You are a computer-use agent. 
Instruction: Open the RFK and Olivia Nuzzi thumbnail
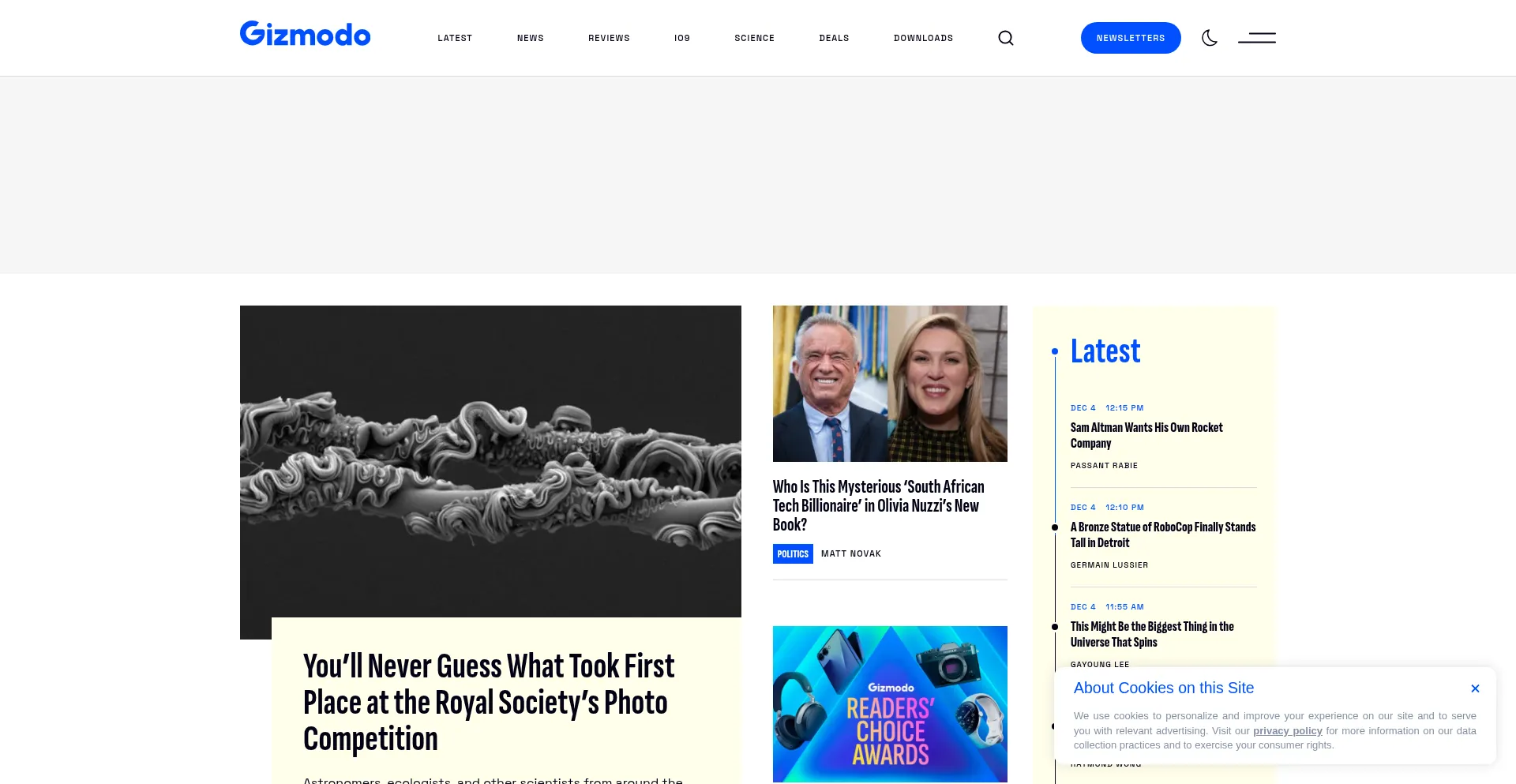[x=890, y=384]
